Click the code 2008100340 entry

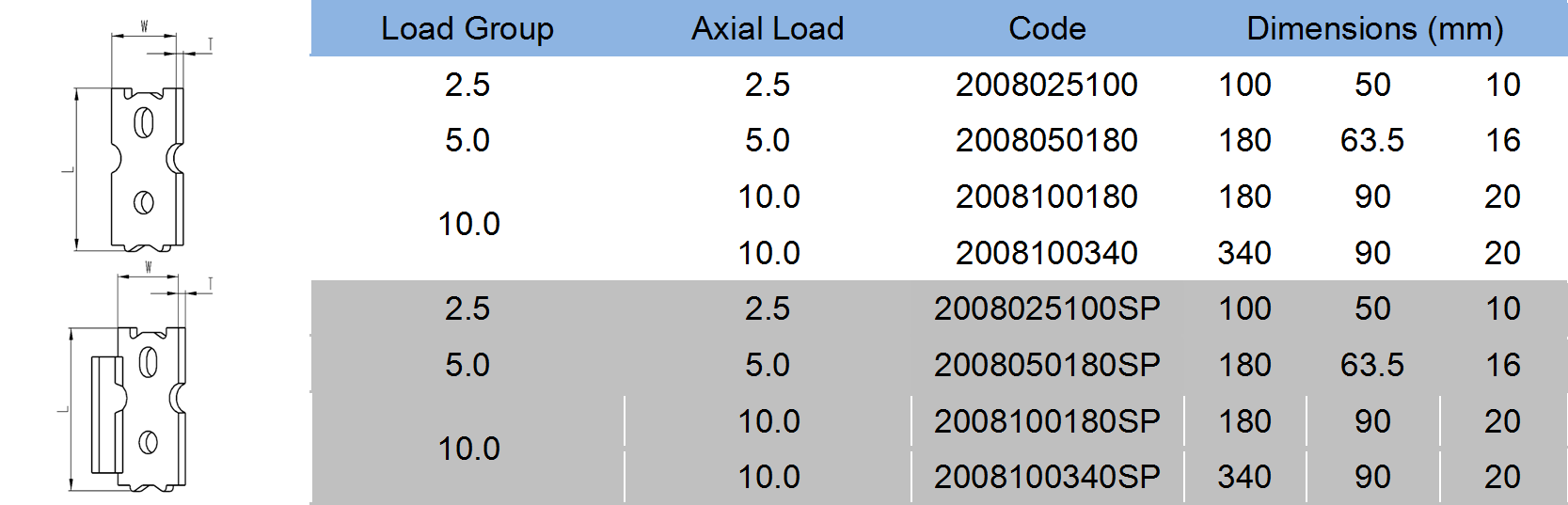(x=1047, y=253)
